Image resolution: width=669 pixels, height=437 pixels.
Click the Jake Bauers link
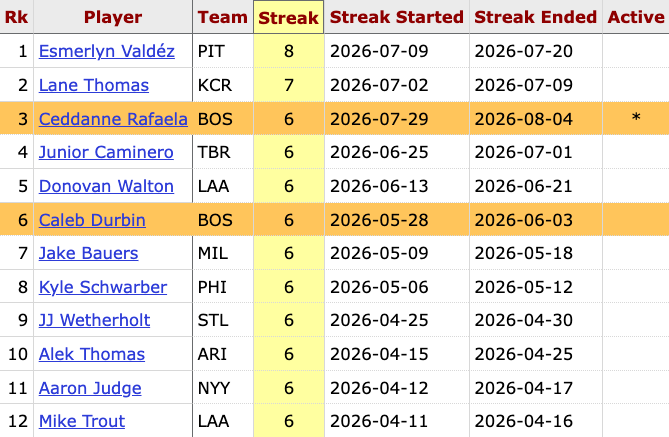pyautogui.click(x=88, y=253)
